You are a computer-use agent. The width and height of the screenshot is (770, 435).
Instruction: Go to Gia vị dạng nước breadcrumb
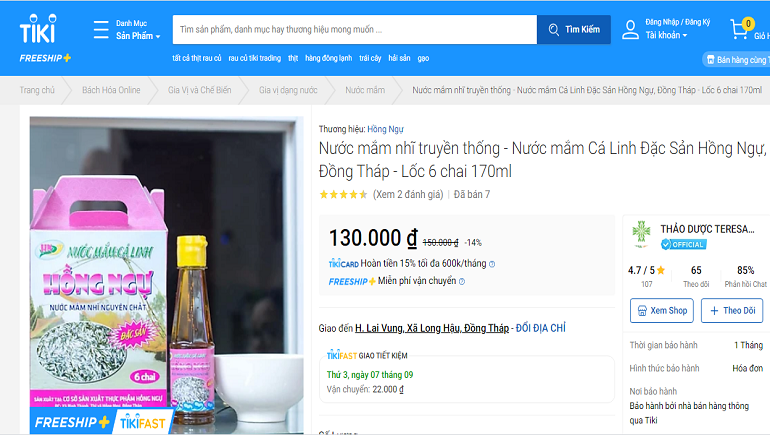(x=288, y=90)
